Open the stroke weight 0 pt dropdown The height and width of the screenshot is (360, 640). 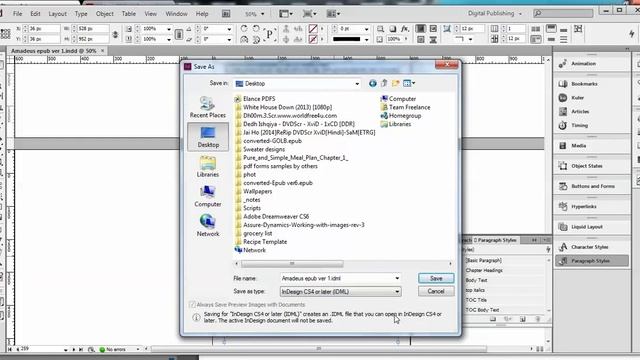366,29
